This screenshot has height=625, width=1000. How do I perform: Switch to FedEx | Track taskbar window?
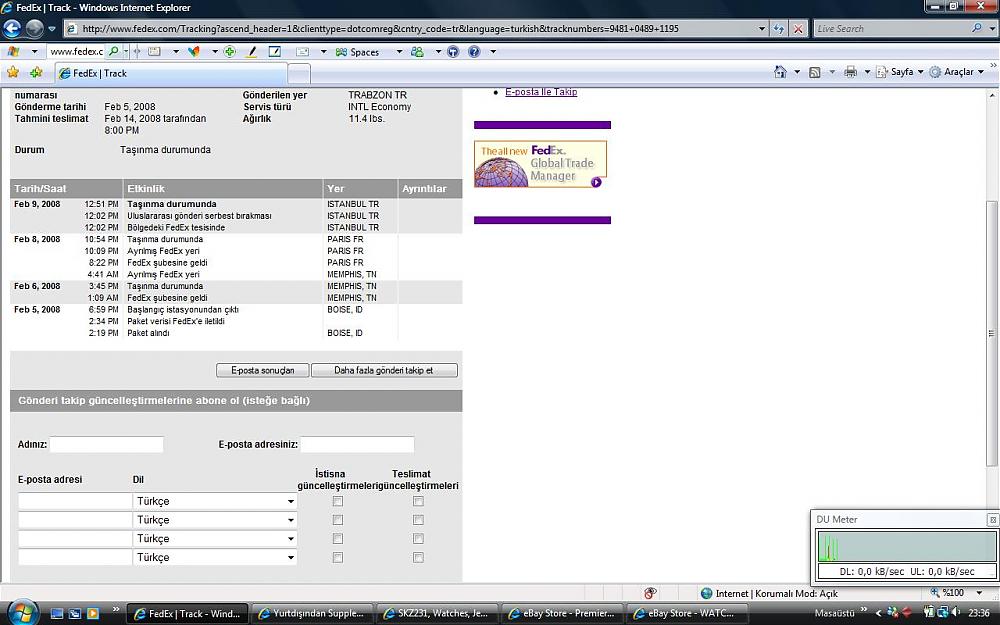click(x=188, y=614)
